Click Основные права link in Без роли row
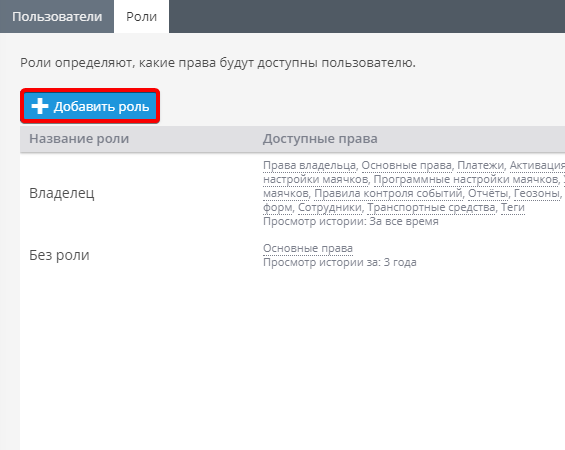 pyautogui.click(x=308, y=248)
